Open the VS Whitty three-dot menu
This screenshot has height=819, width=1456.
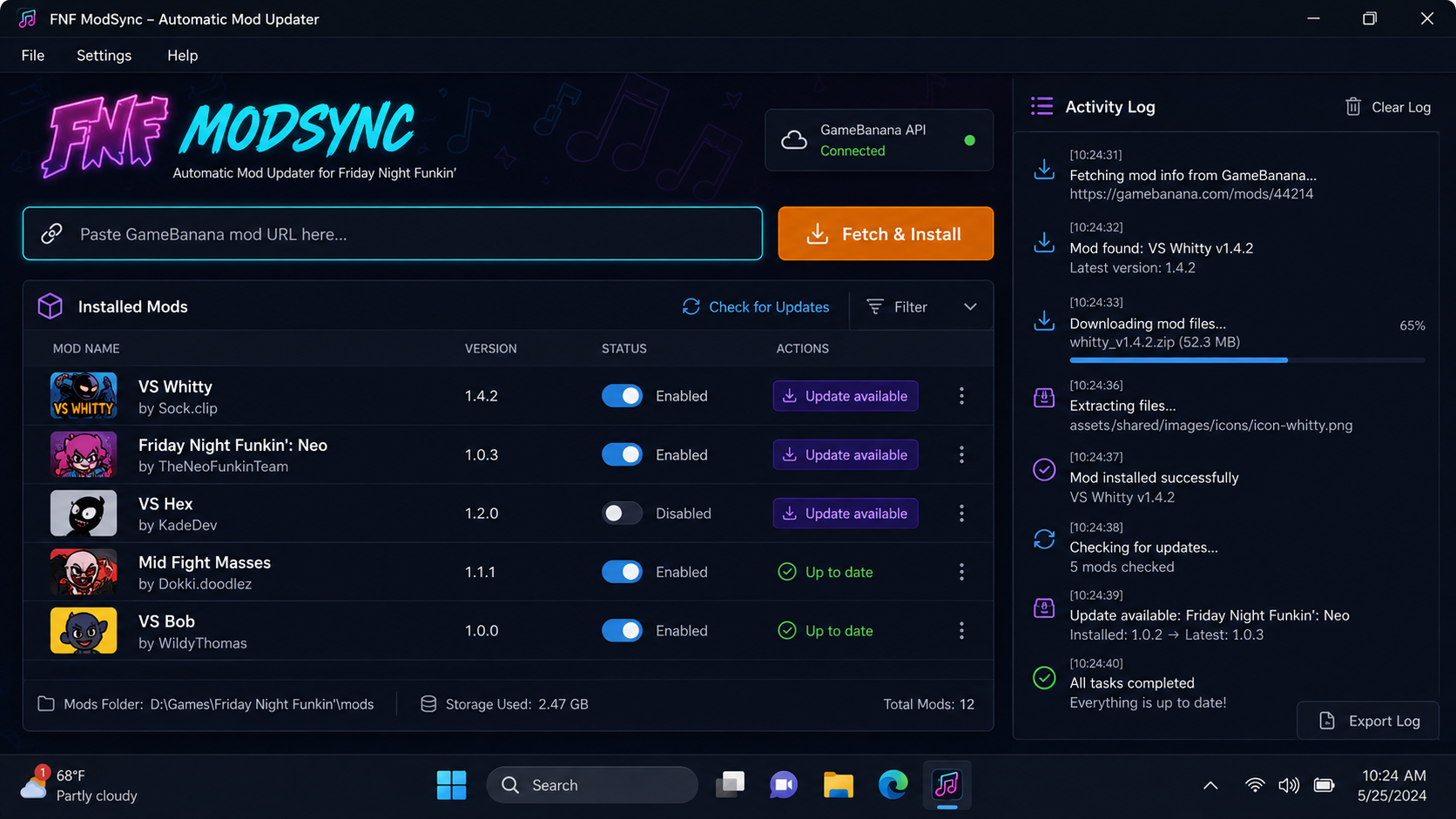pos(961,396)
